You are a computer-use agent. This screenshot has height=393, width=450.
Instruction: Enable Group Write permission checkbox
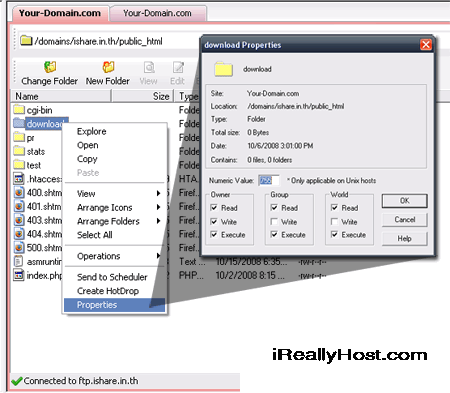(x=274, y=221)
